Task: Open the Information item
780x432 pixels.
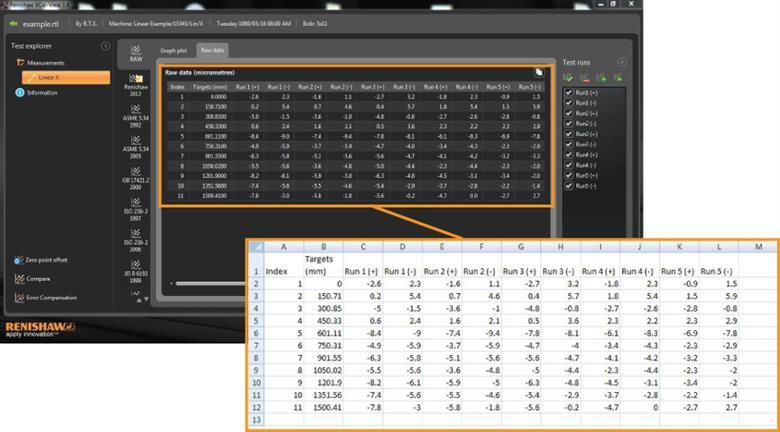Action: 37,93
